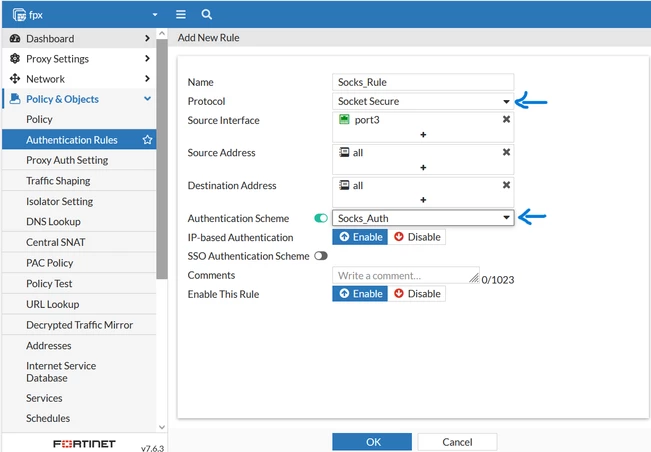Click the sidebar scroll down arrow
651x452 pixels.
pos(162,427)
